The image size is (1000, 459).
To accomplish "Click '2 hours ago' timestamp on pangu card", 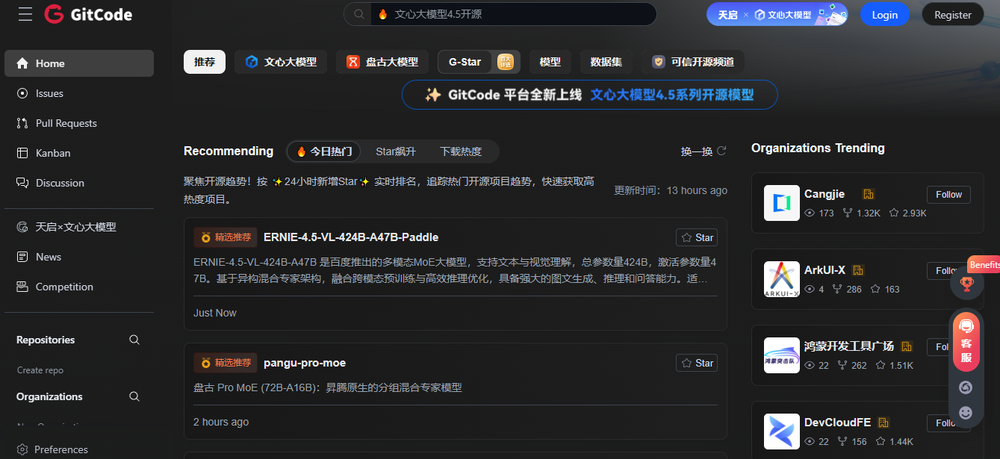I will tap(221, 422).
